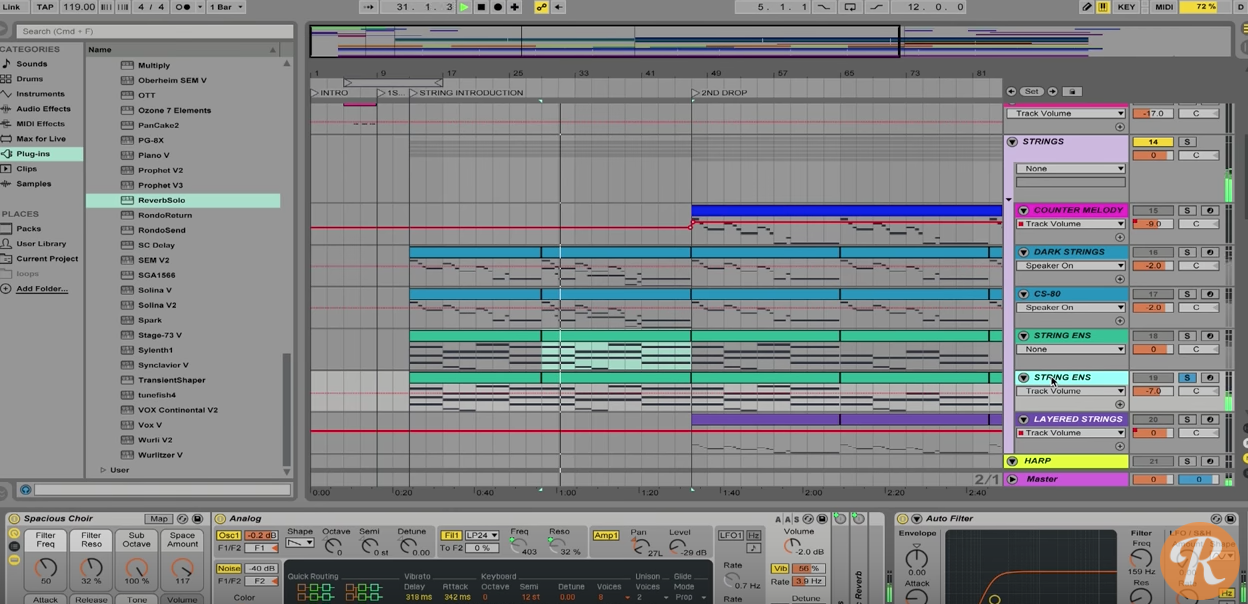Viewport: 1248px width, 604px height.
Task: Adjust the Sub Octave macro knob
Action: [x=136, y=566]
